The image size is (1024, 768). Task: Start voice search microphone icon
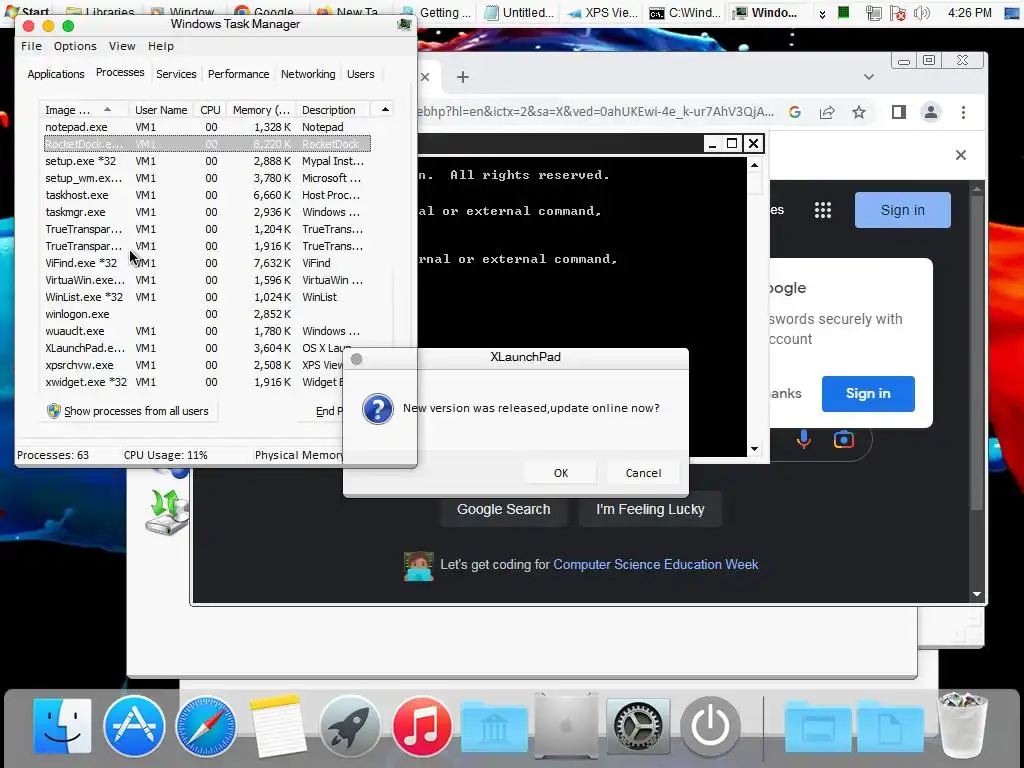pyautogui.click(x=804, y=440)
